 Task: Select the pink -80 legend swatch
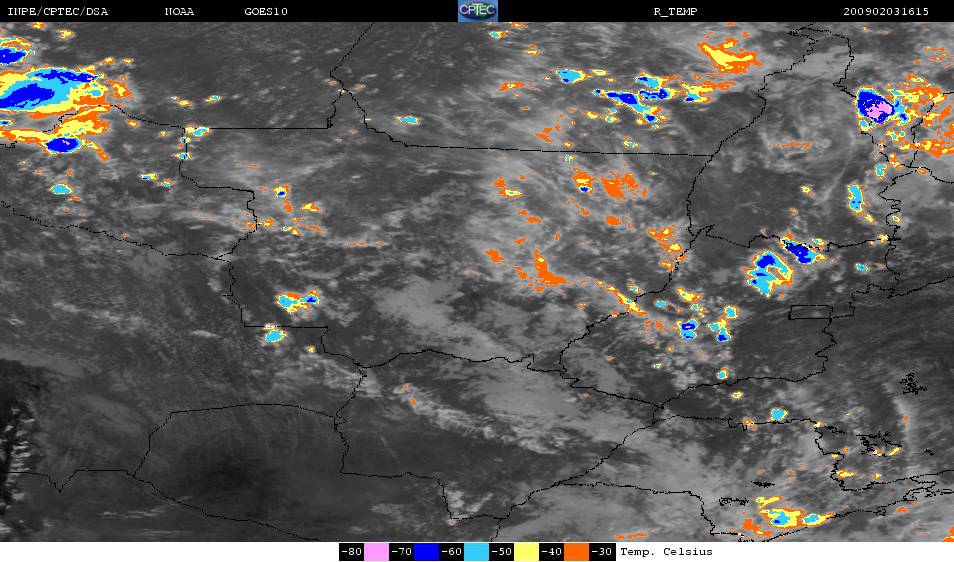point(377,552)
